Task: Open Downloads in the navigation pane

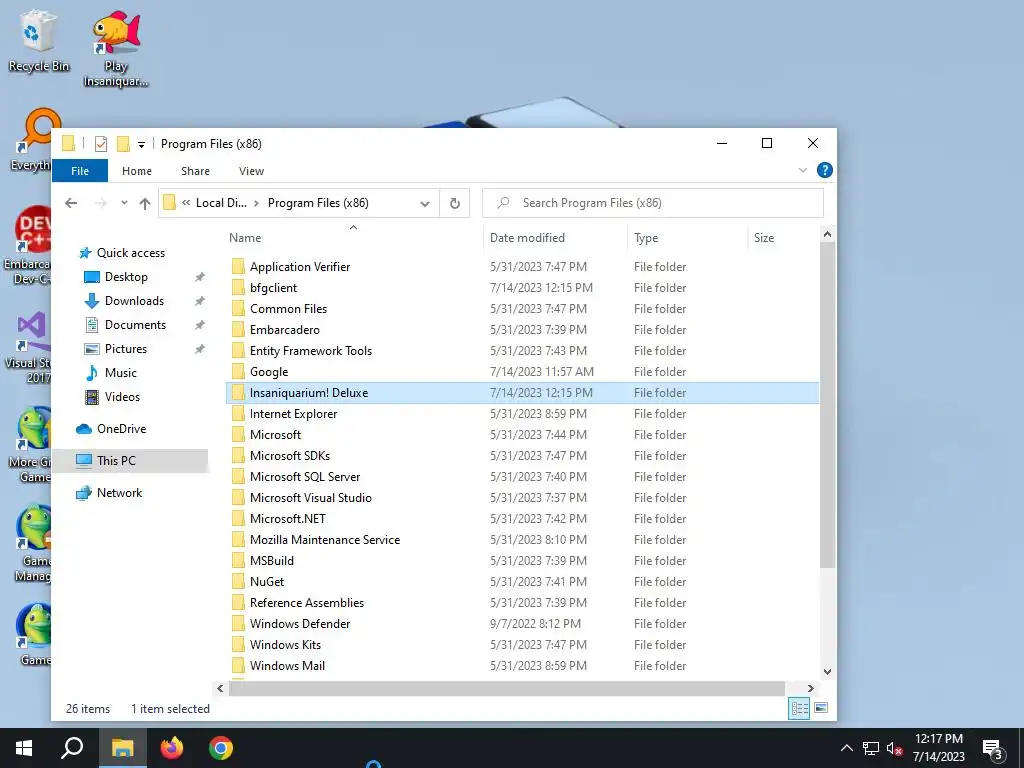Action: pos(134,301)
